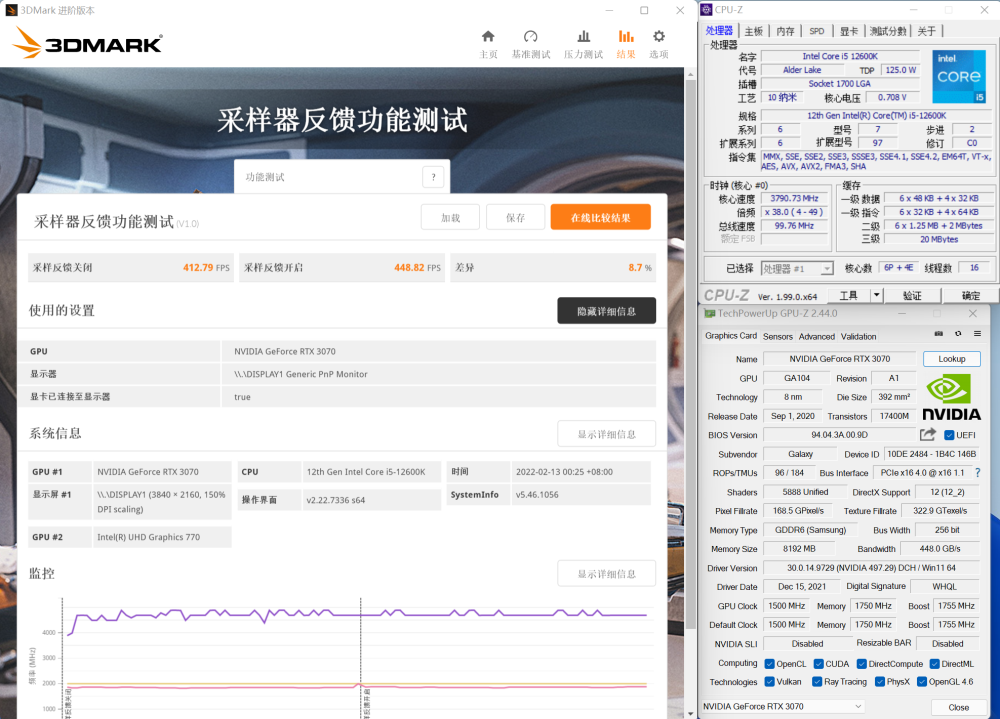Click the Close button in GPU-Z

point(958,707)
